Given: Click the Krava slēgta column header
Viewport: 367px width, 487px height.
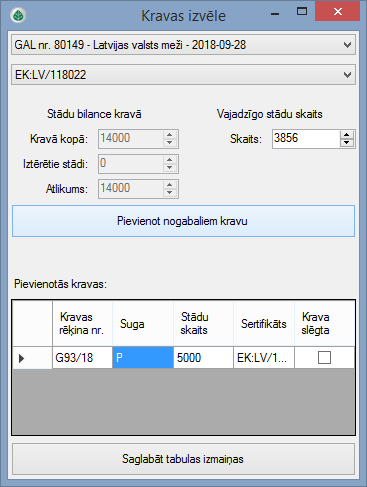Looking at the screenshot, I should coord(324,324).
